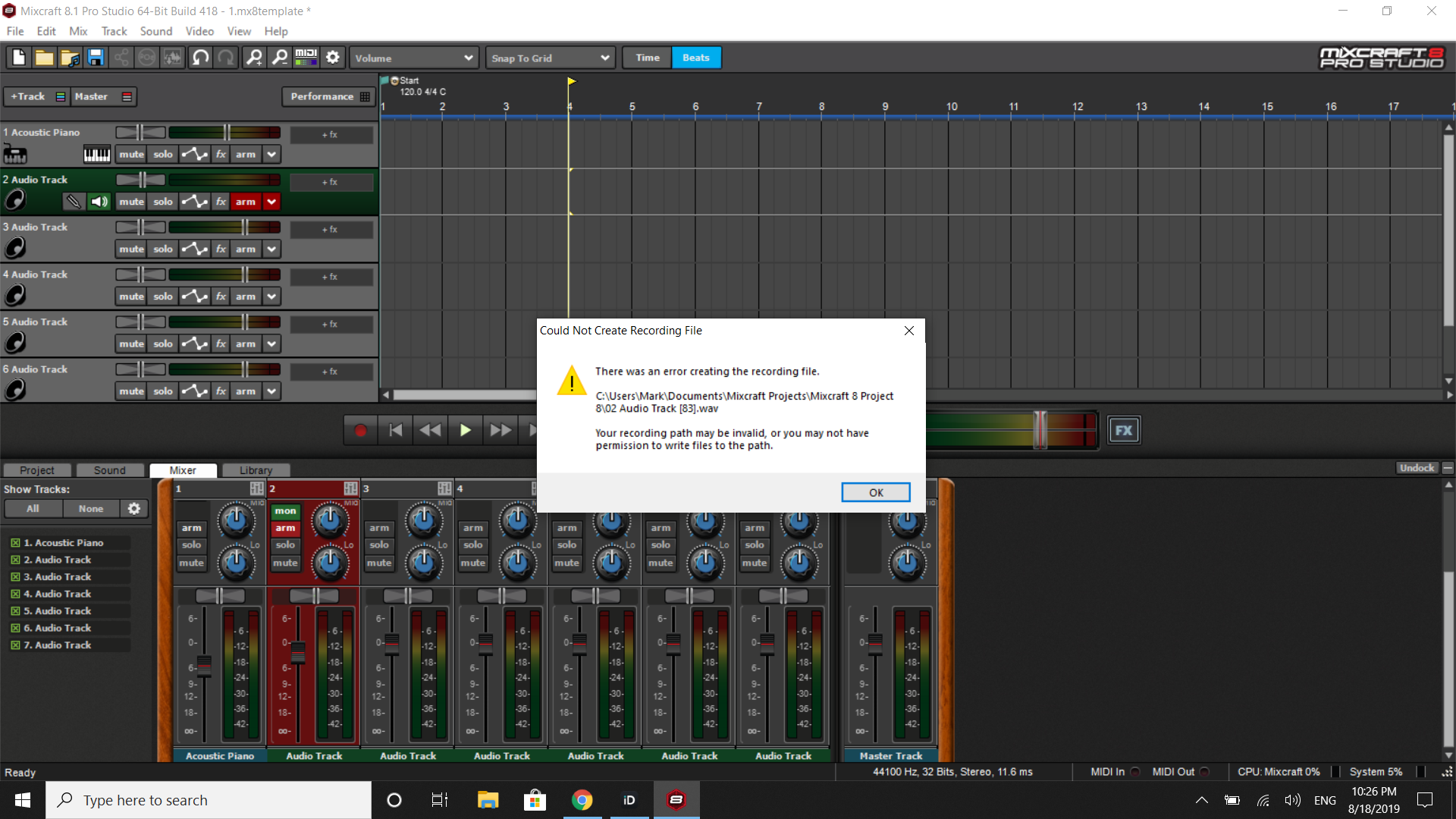Click the gear icon under Show Tracks
This screenshot has width=1456, height=819.
click(x=134, y=509)
